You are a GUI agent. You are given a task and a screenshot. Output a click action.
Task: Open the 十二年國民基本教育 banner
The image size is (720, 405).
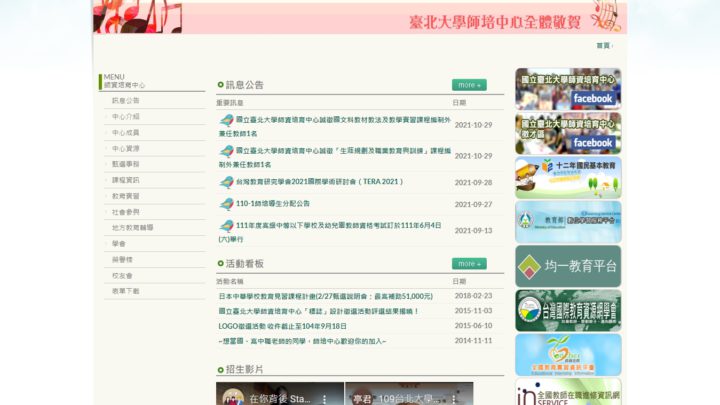(568, 177)
